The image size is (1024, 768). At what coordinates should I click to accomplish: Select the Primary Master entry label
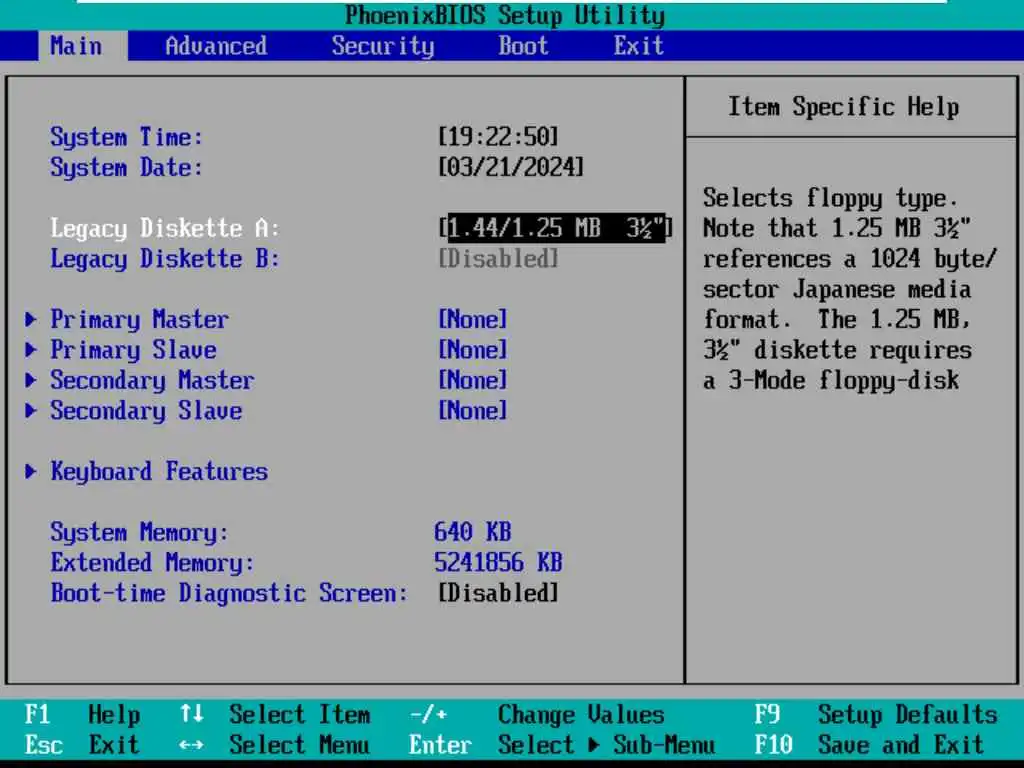pos(140,319)
